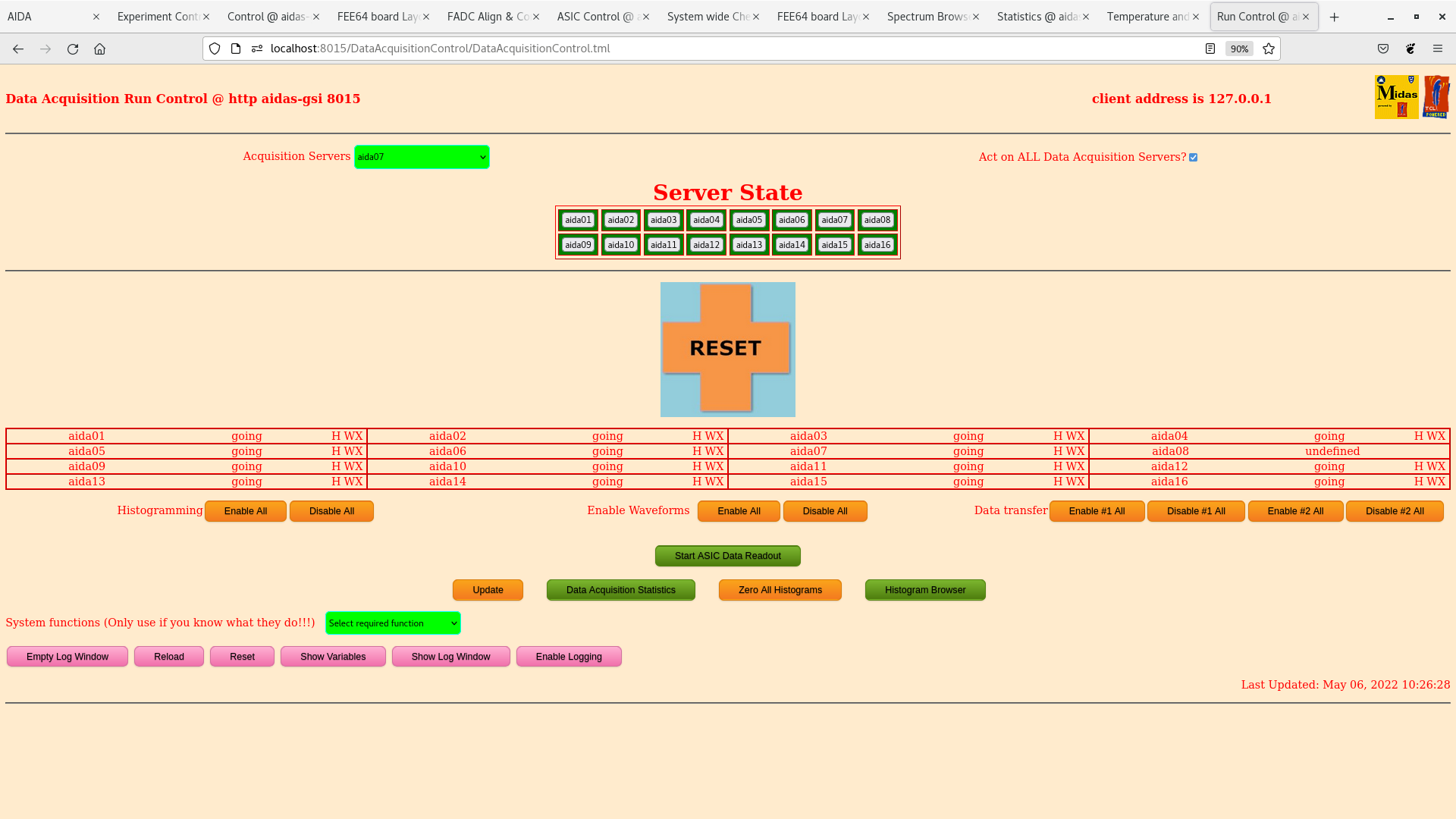Open Firefox application menu hamburger icon
This screenshot has height=819, width=1456.
pyautogui.click(x=1437, y=49)
